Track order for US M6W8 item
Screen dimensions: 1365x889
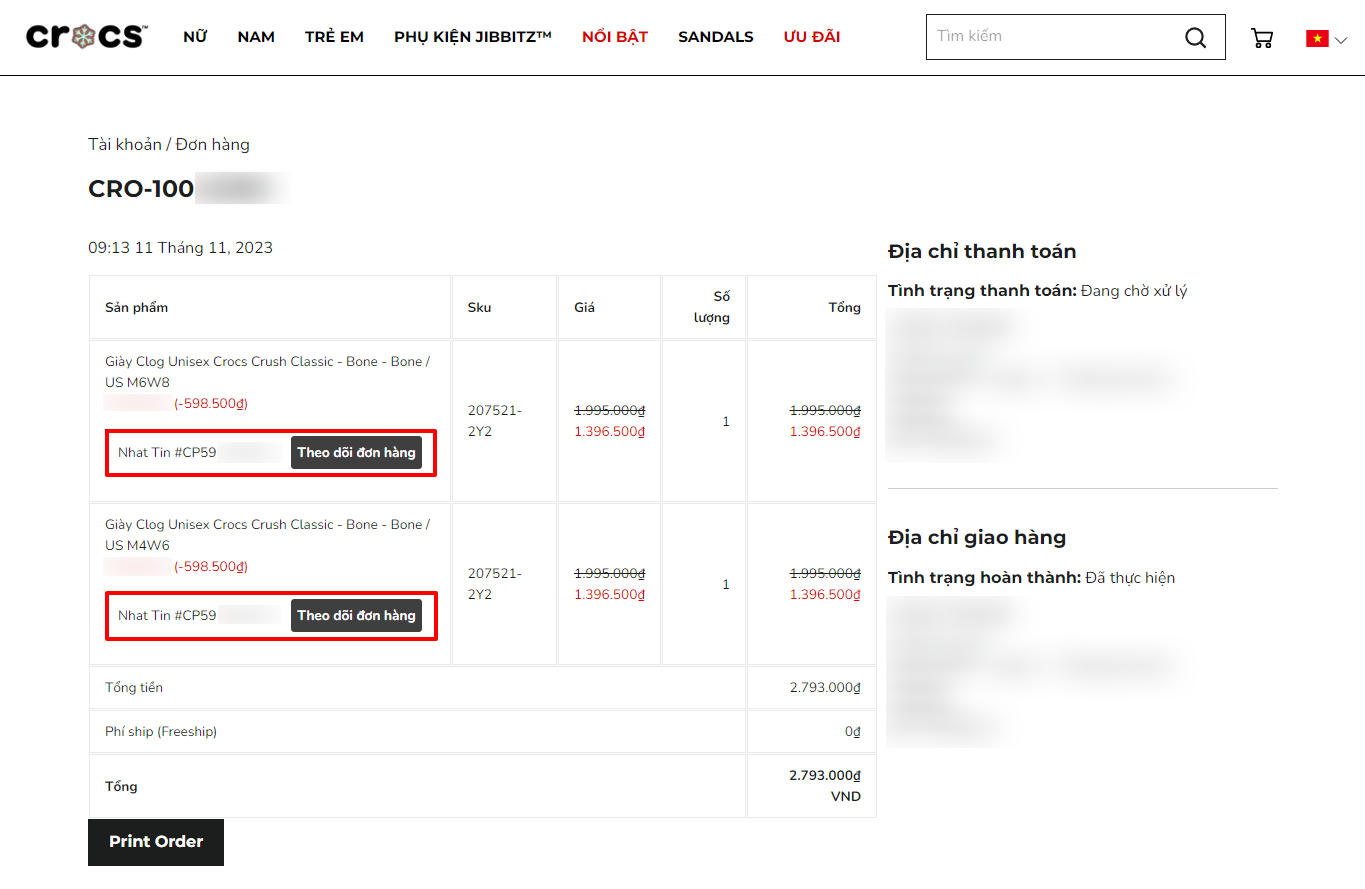coord(356,453)
